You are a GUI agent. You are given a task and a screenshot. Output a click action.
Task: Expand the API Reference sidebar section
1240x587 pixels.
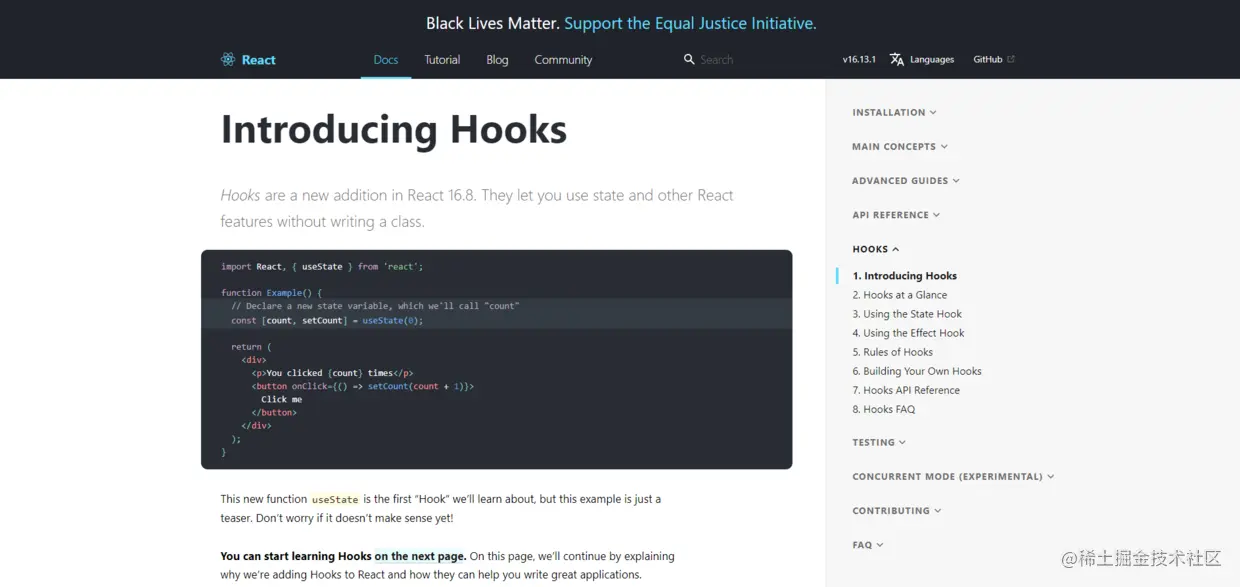(896, 215)
